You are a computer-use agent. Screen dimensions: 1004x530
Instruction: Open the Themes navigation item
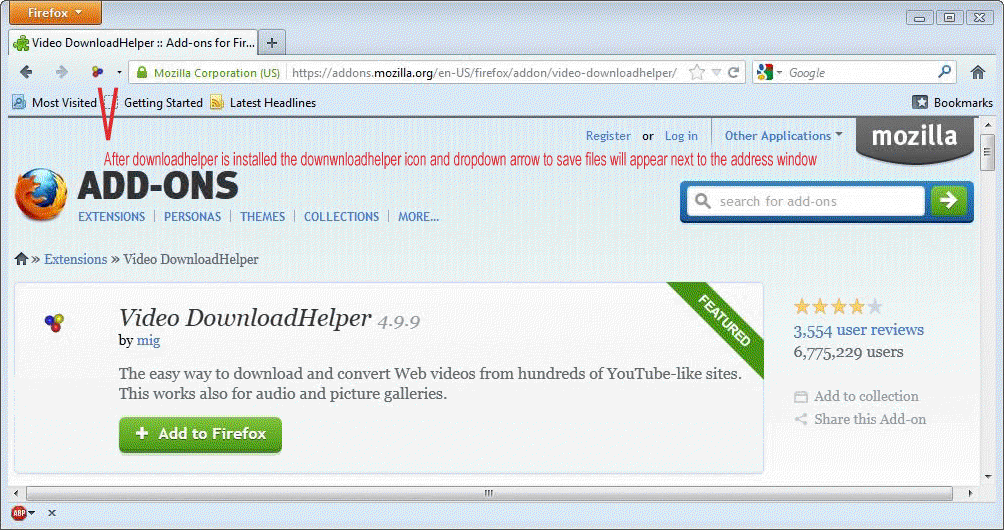coord(262,217)
